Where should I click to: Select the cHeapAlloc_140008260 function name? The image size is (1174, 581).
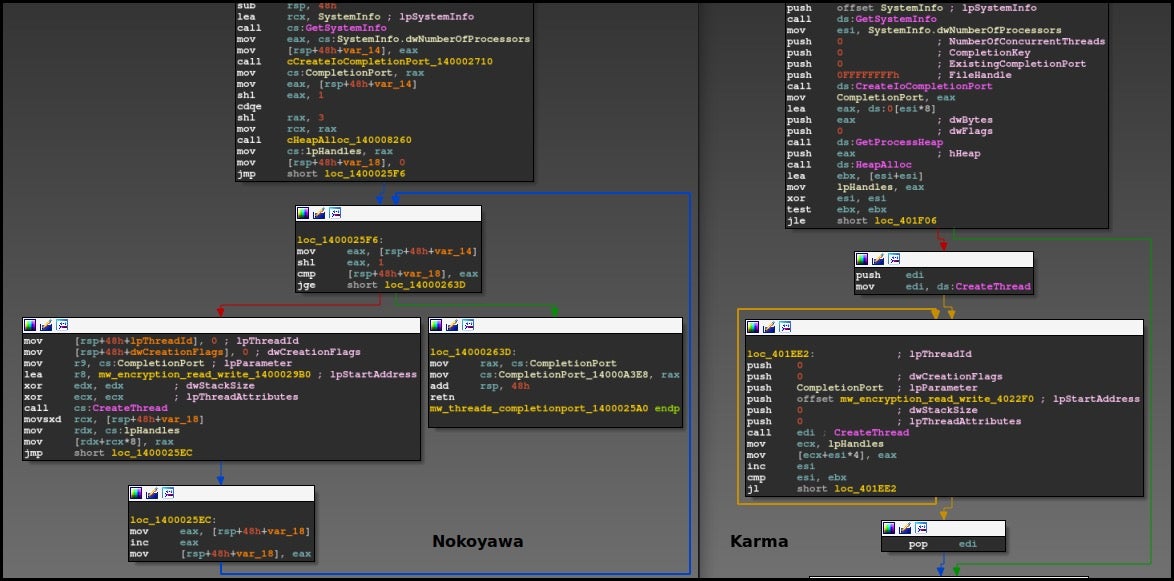348,140
